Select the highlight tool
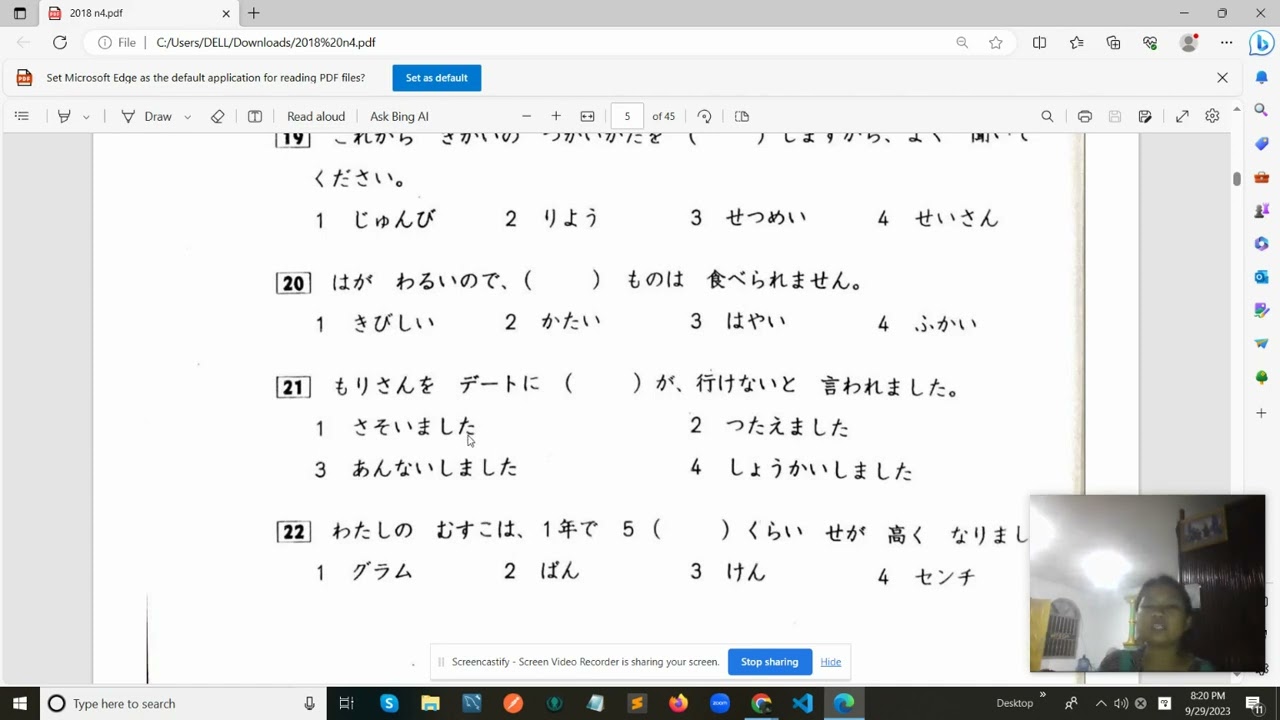 [64, 116]
